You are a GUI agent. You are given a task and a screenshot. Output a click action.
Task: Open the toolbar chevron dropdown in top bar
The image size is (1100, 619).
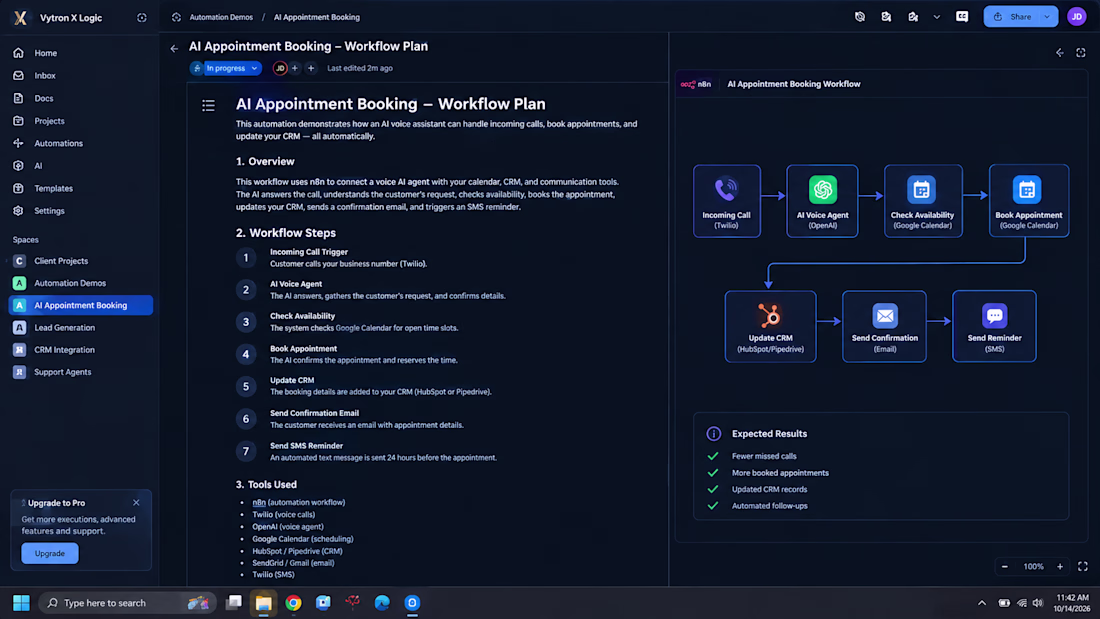point(937,17)
